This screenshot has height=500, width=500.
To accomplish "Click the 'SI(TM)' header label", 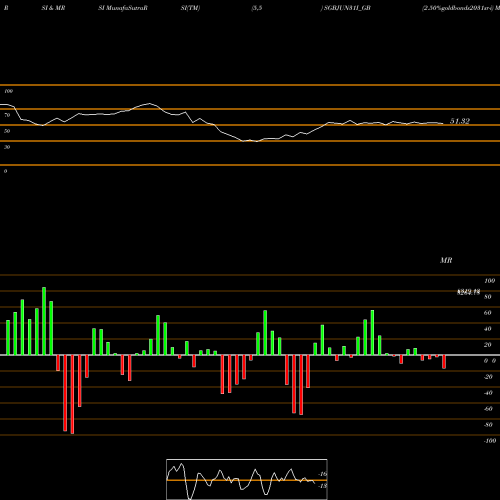I will tap(190, 8).
